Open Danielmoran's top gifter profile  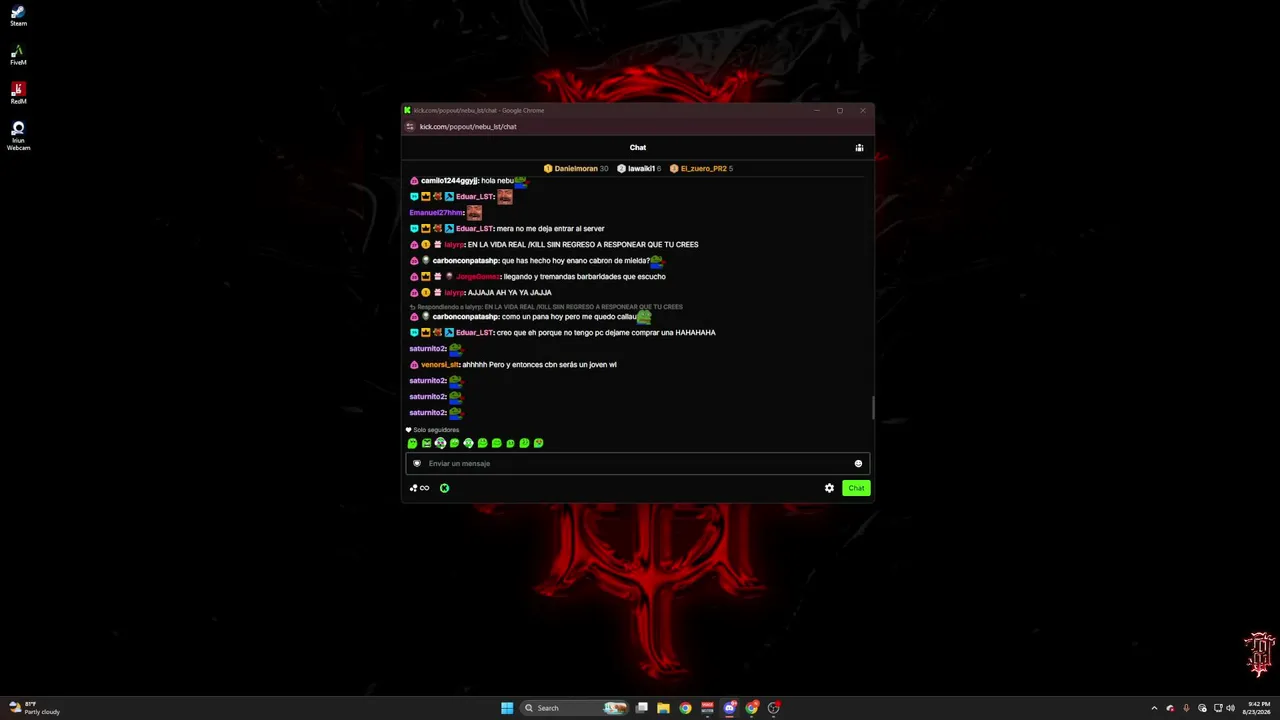coord(575,169)
